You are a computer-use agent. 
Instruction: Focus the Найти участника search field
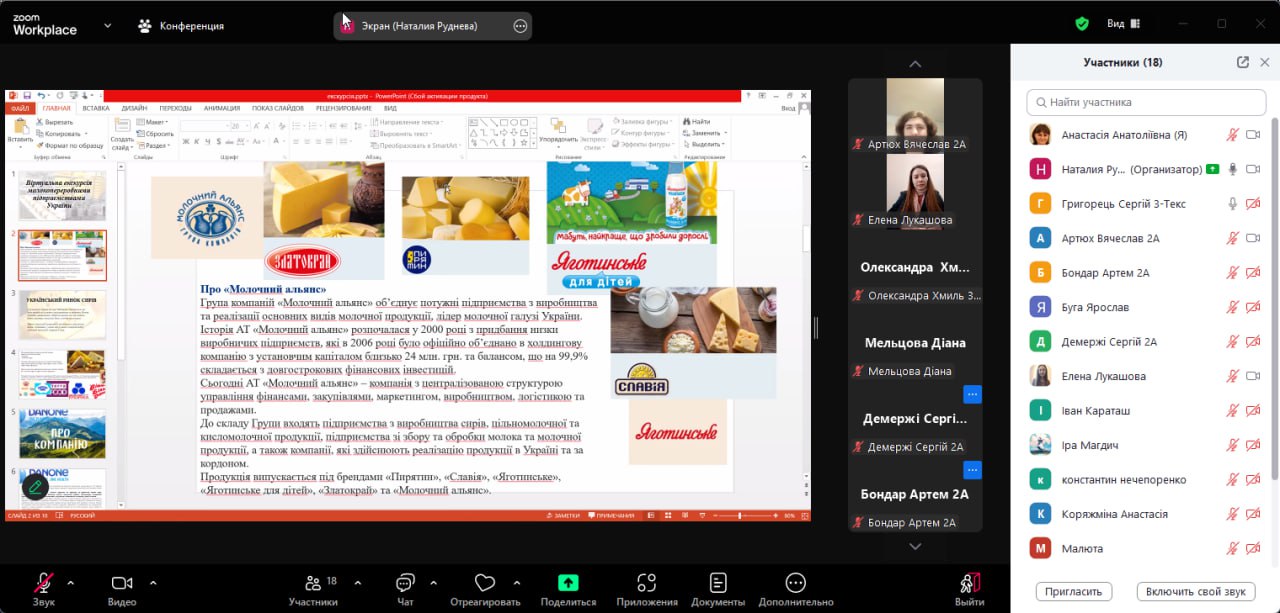1146,102
